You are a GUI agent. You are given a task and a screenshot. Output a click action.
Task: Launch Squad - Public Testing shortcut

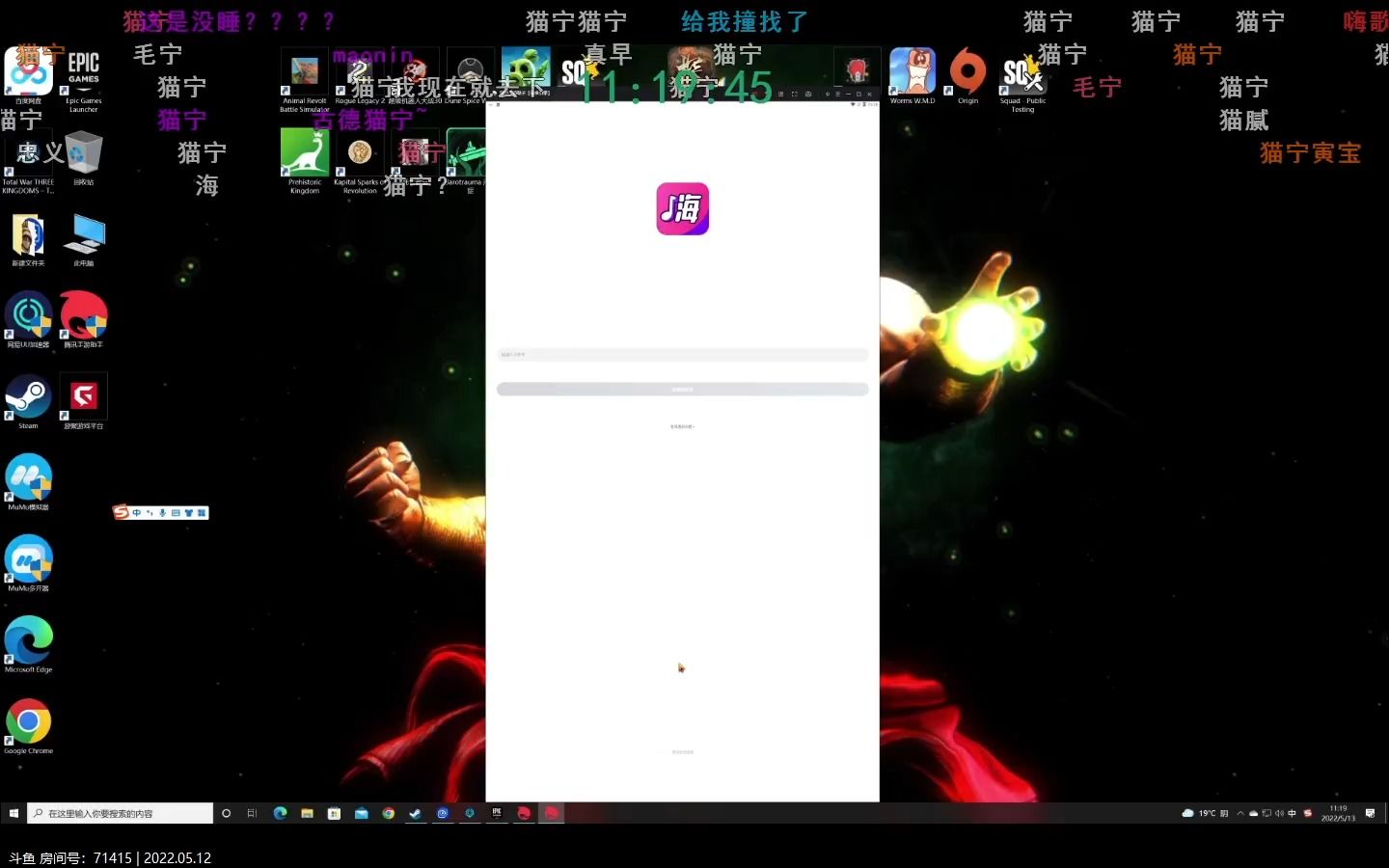pos(1022,81)
